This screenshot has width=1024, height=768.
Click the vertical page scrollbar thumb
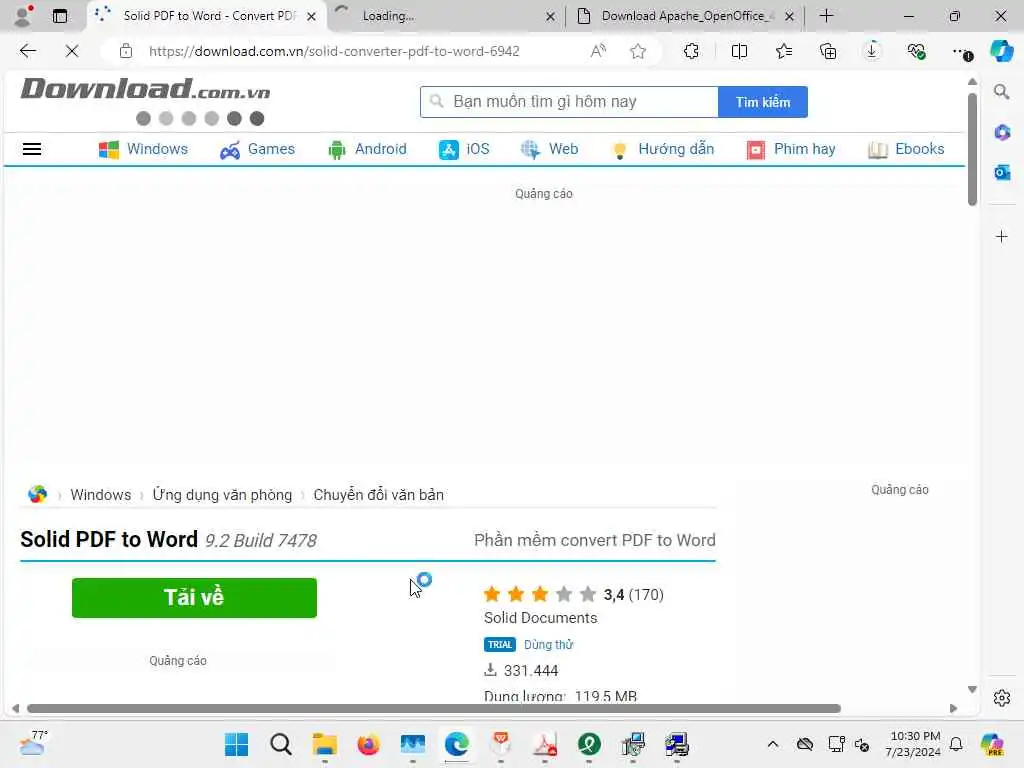click(x=972, y=150)
